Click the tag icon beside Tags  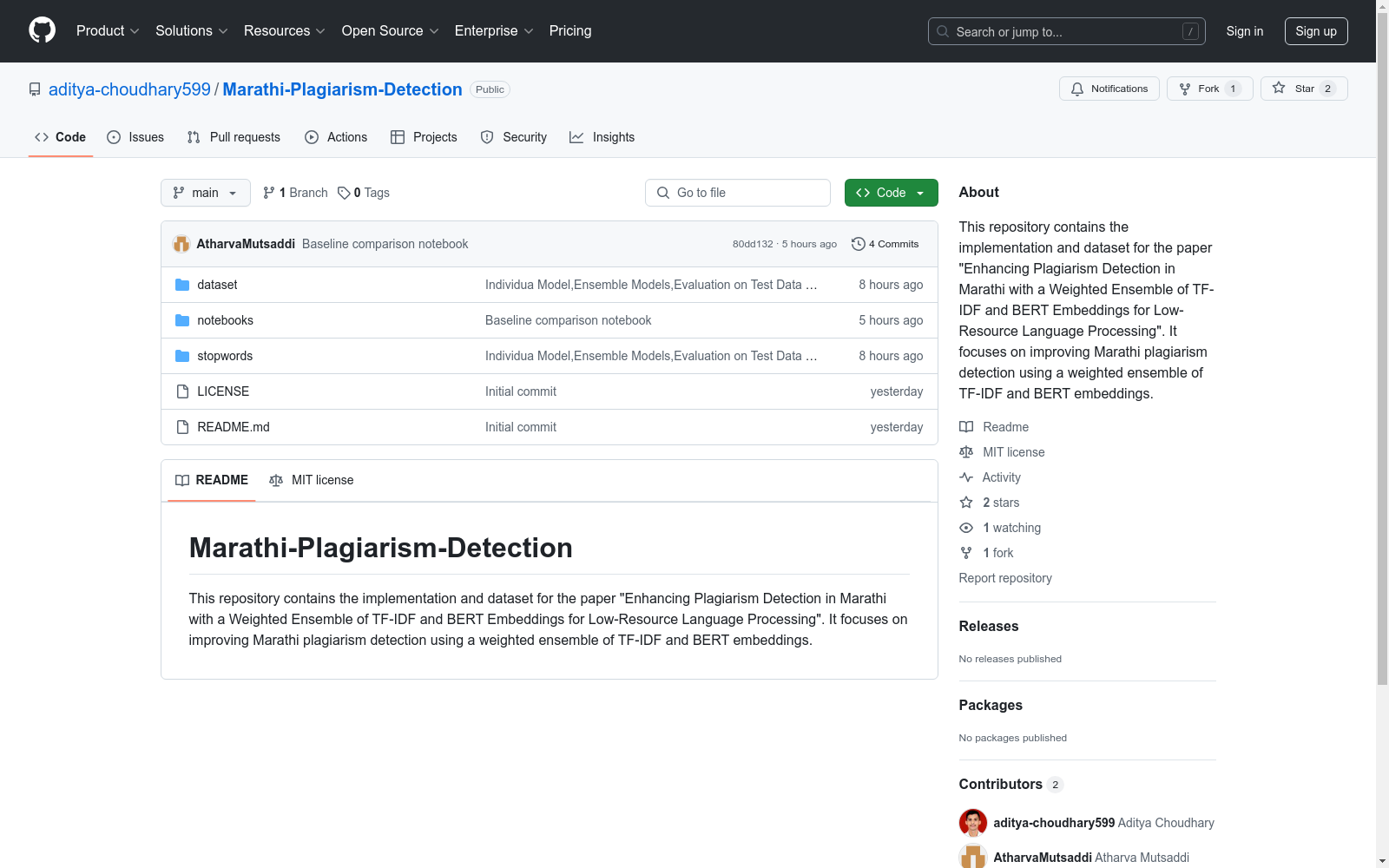pos(344,193)
